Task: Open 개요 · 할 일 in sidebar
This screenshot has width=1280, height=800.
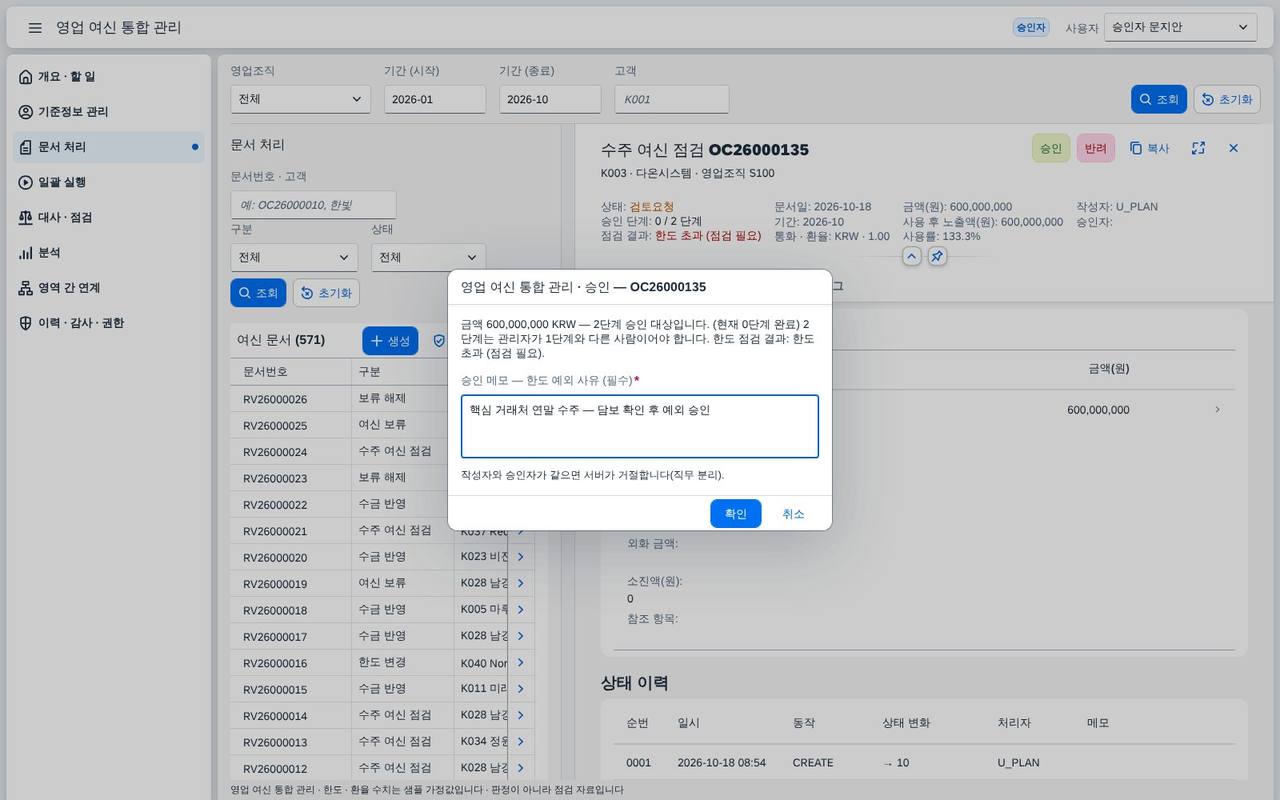Action: point(108,76)
